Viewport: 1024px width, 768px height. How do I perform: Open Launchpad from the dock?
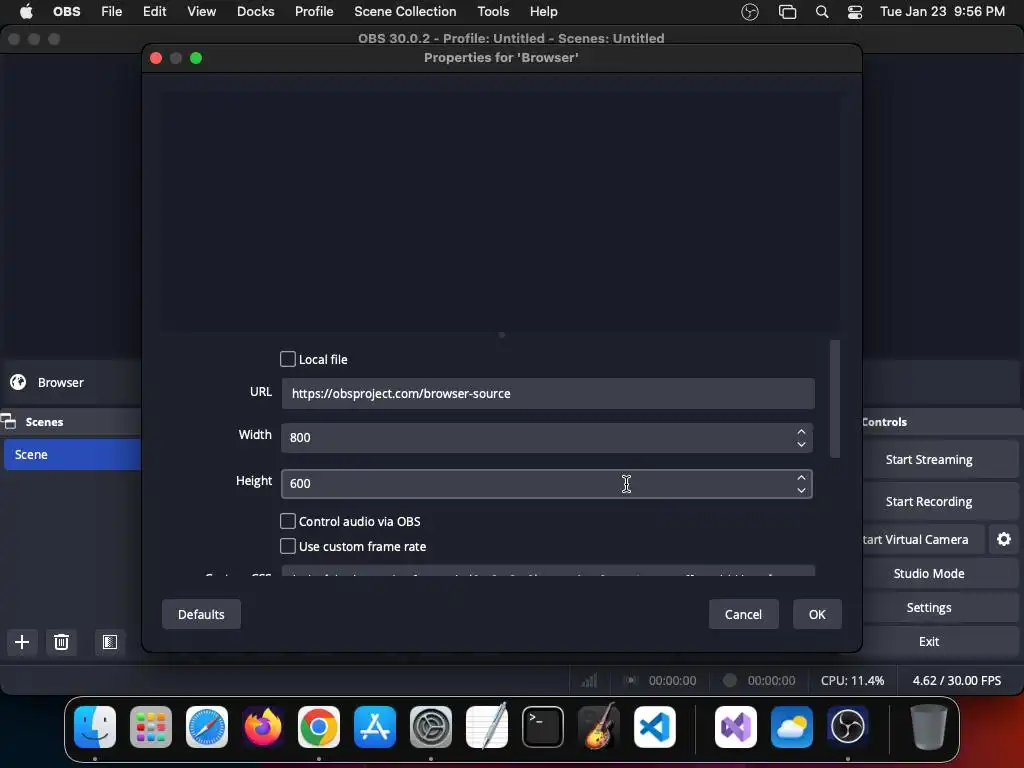coord(151,727)
